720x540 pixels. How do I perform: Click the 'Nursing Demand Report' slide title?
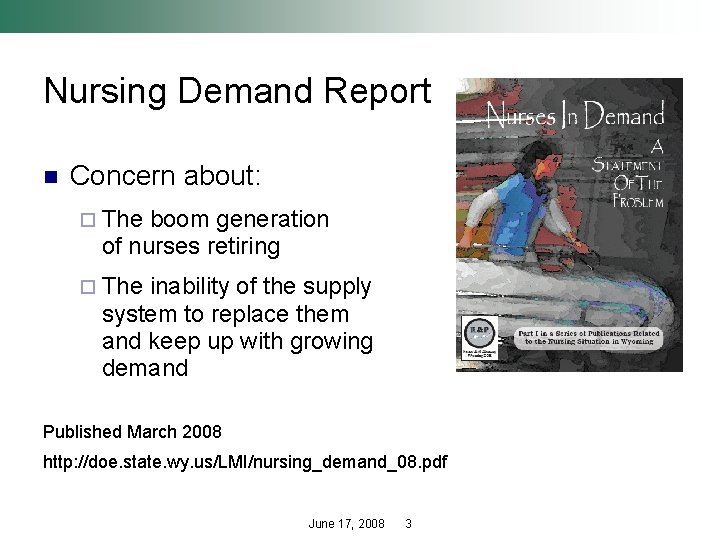coord(237,92)
